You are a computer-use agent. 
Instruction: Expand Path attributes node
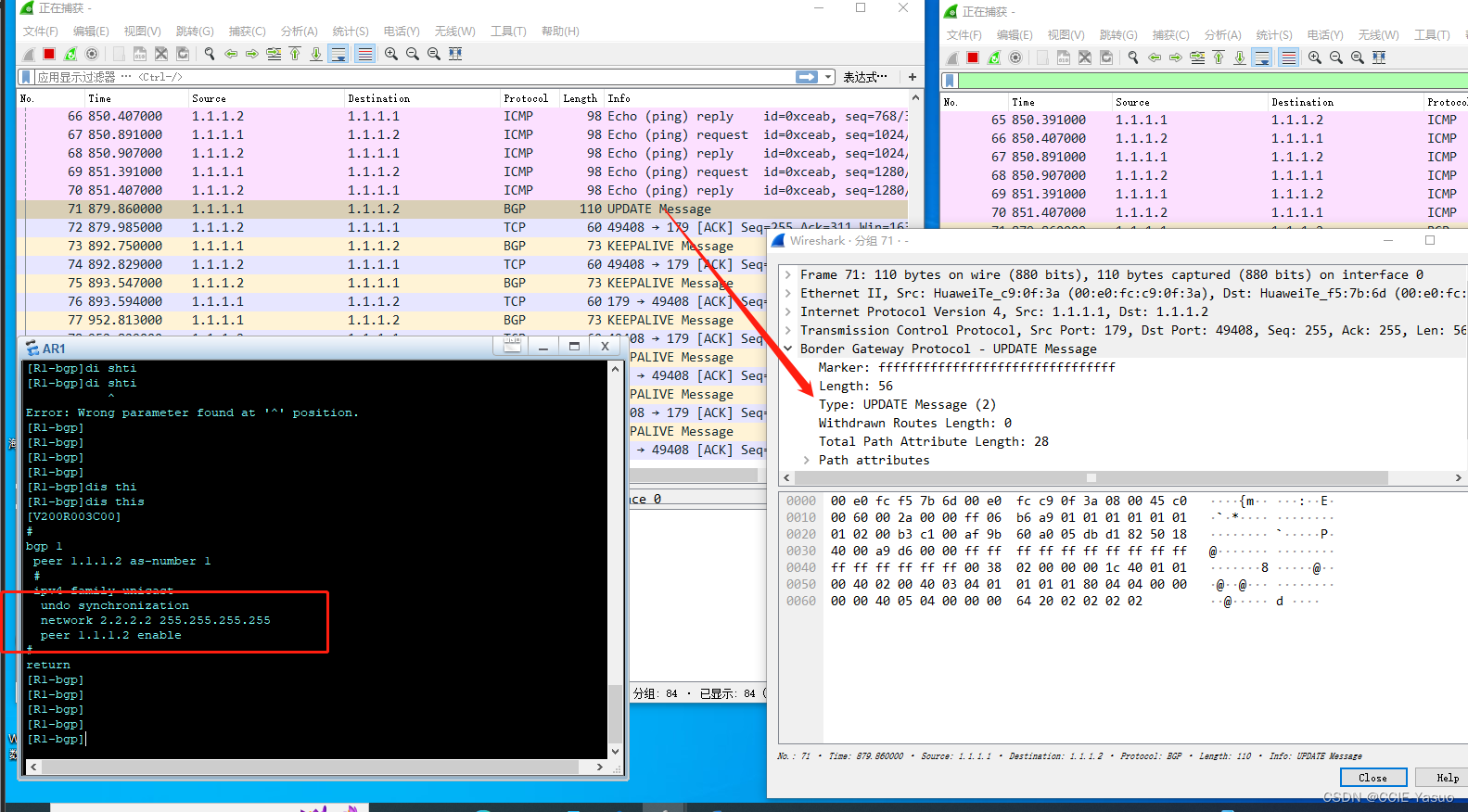coord(807,461)
